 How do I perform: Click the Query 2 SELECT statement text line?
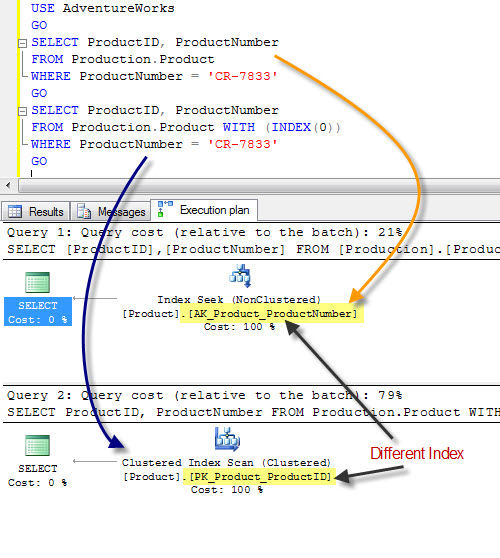tap(253, 412)
